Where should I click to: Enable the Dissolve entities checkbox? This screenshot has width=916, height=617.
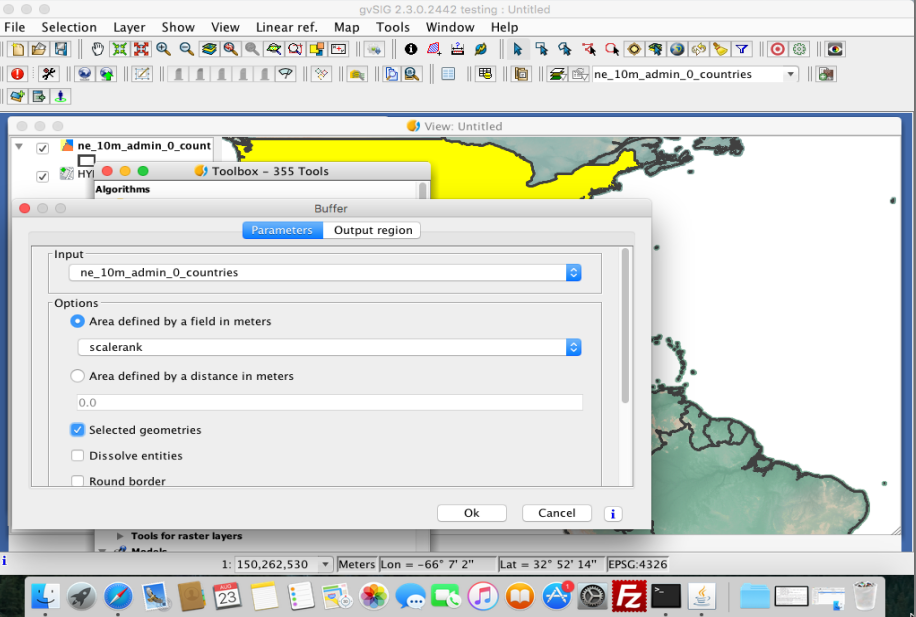click(x=78, y=456)
